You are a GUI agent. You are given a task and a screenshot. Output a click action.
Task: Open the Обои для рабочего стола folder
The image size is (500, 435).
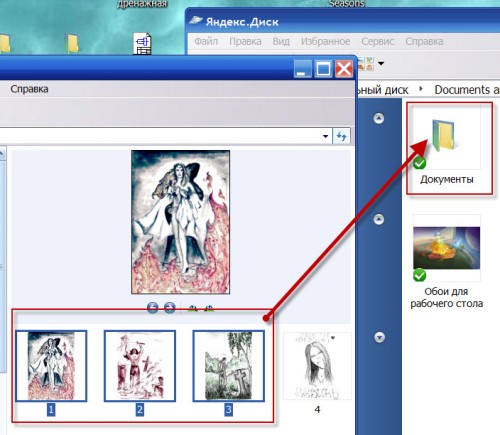click(447, 248)
